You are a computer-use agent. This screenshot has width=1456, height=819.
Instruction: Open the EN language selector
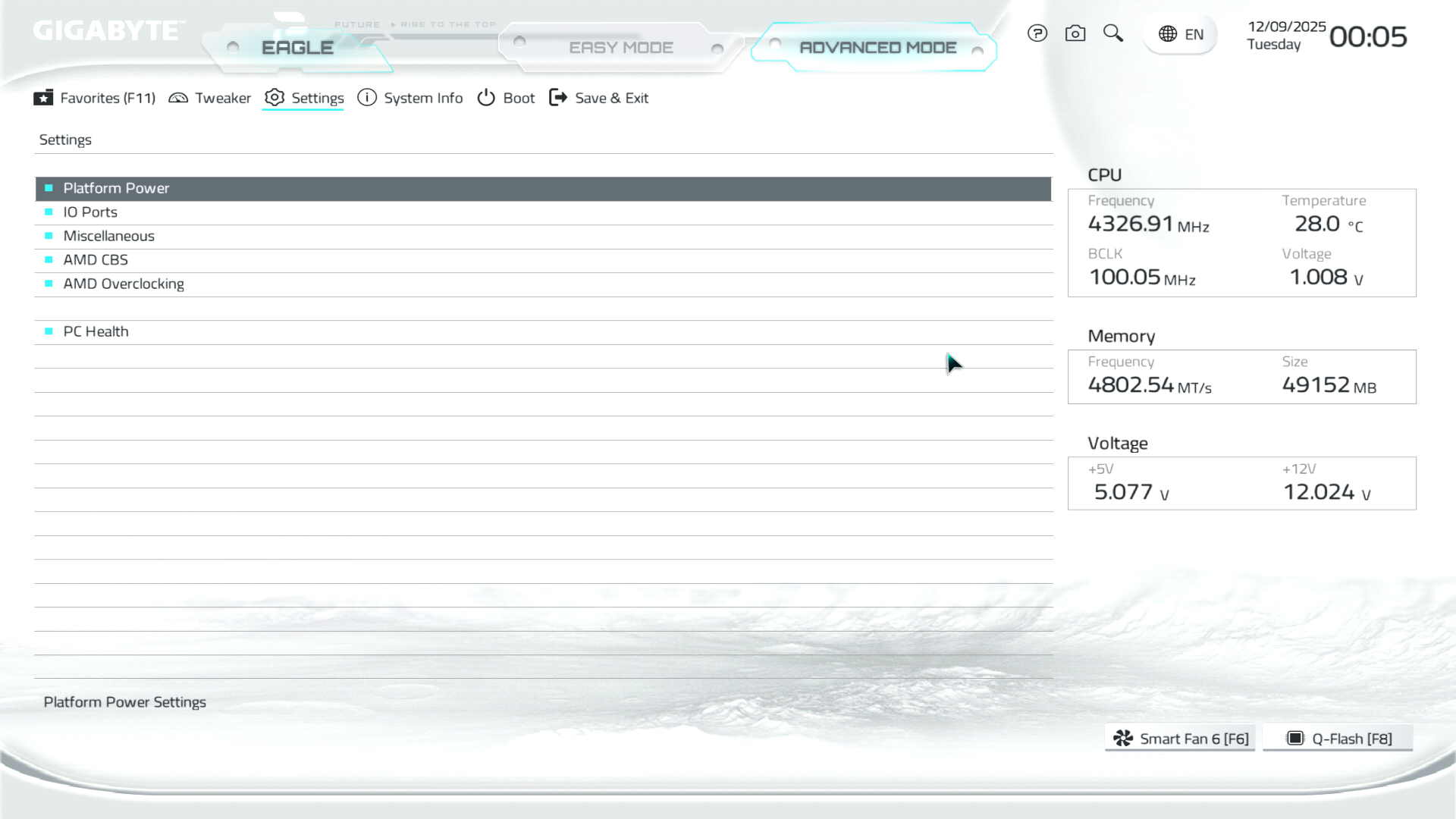coord(1194,34)
